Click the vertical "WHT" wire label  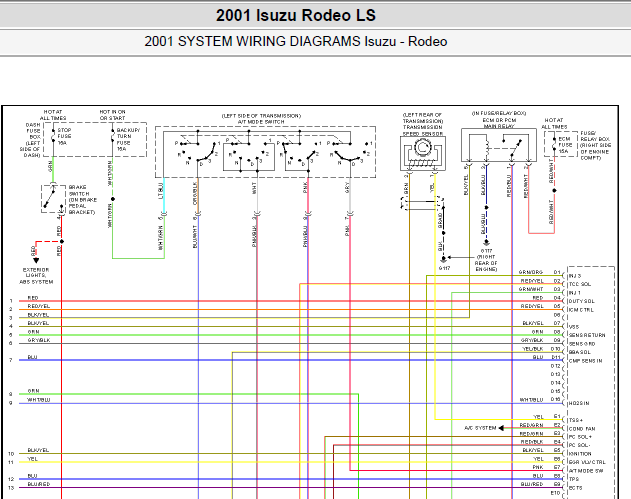click(254, 188)
